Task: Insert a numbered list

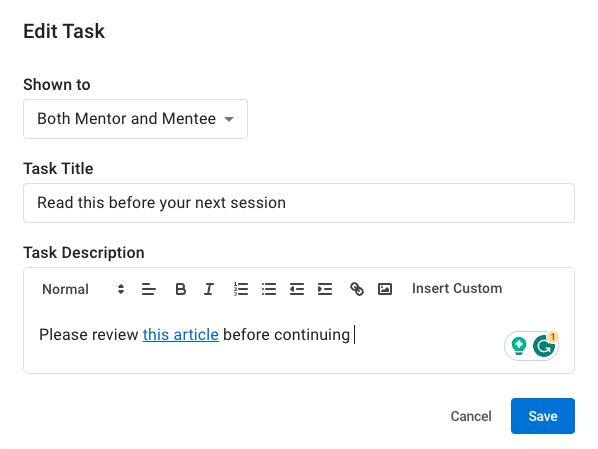Action: (x=241, y=289)
